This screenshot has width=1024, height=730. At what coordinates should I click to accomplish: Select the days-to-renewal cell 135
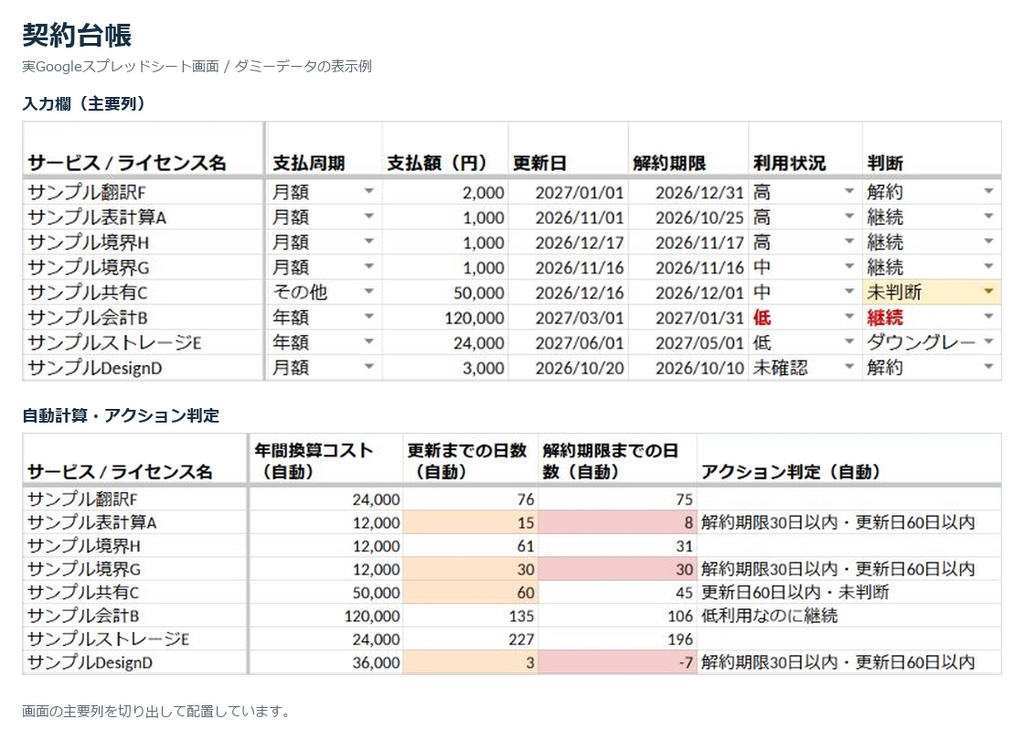tap(470, 616)
